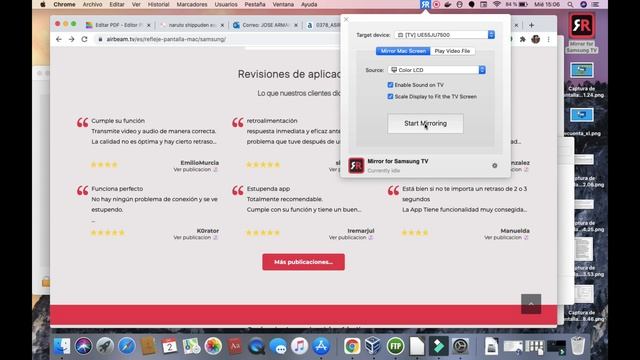The image size is (640, 360).
Task: Open Chrome three-dot menu
Action: pyautogui.click(x=549, y=39)
